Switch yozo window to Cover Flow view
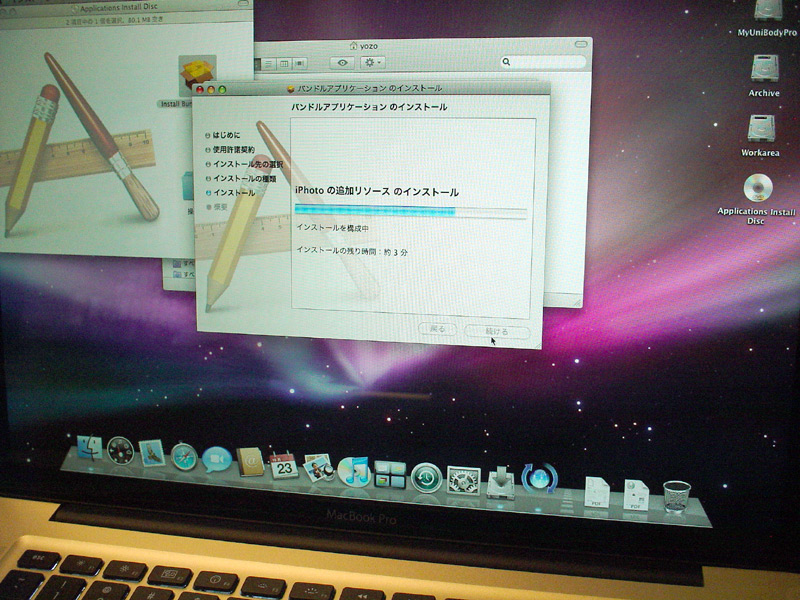The image size is (800, 600). (300, 64)
